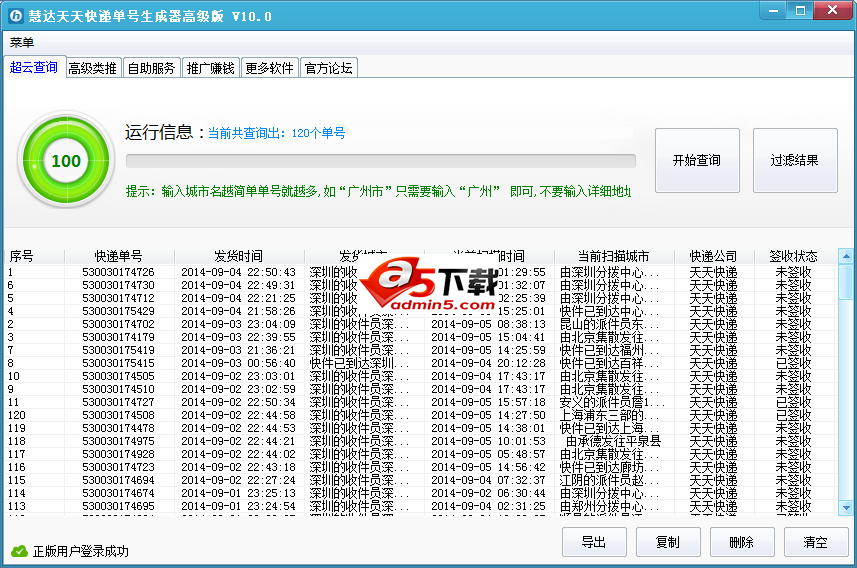Select tracking number 530030174510
Image resolution: width=857 pixels, height=568 pixels.
[119, 389]
